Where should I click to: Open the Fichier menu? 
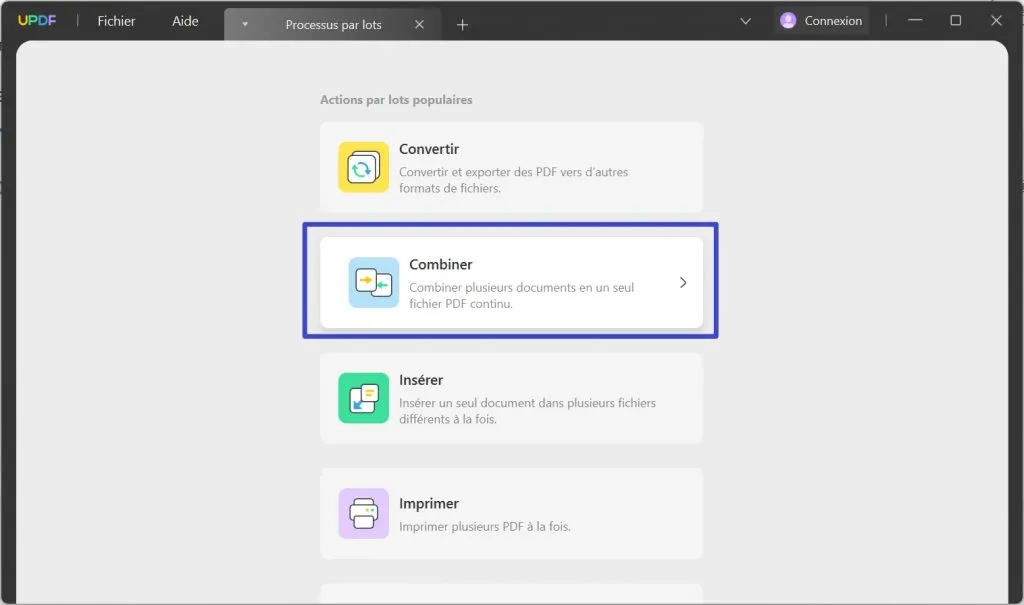click(115, 20)
